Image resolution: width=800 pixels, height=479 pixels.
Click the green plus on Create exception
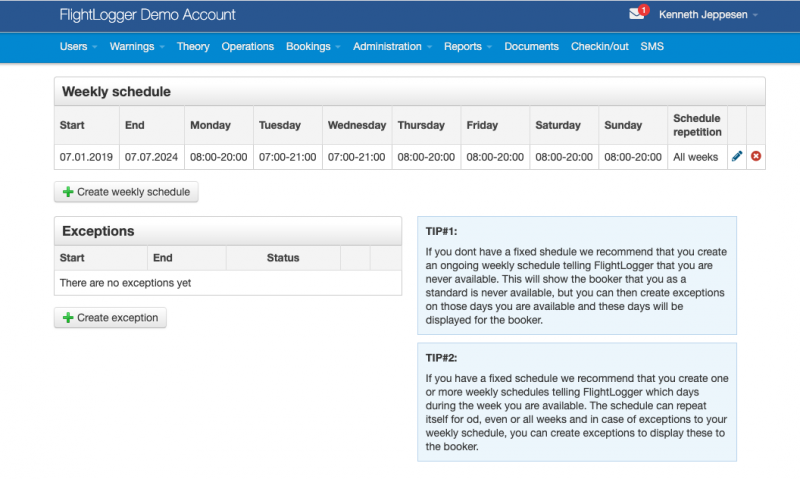[x=68, y=318]
